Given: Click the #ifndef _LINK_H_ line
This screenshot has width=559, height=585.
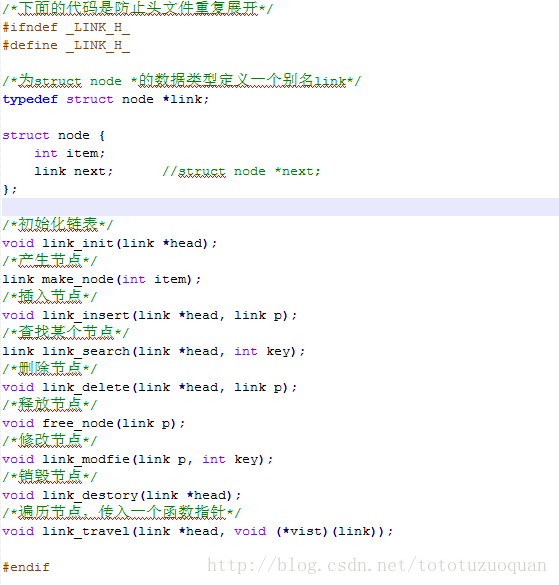Looking at the screenshot, I should (66, 28).
